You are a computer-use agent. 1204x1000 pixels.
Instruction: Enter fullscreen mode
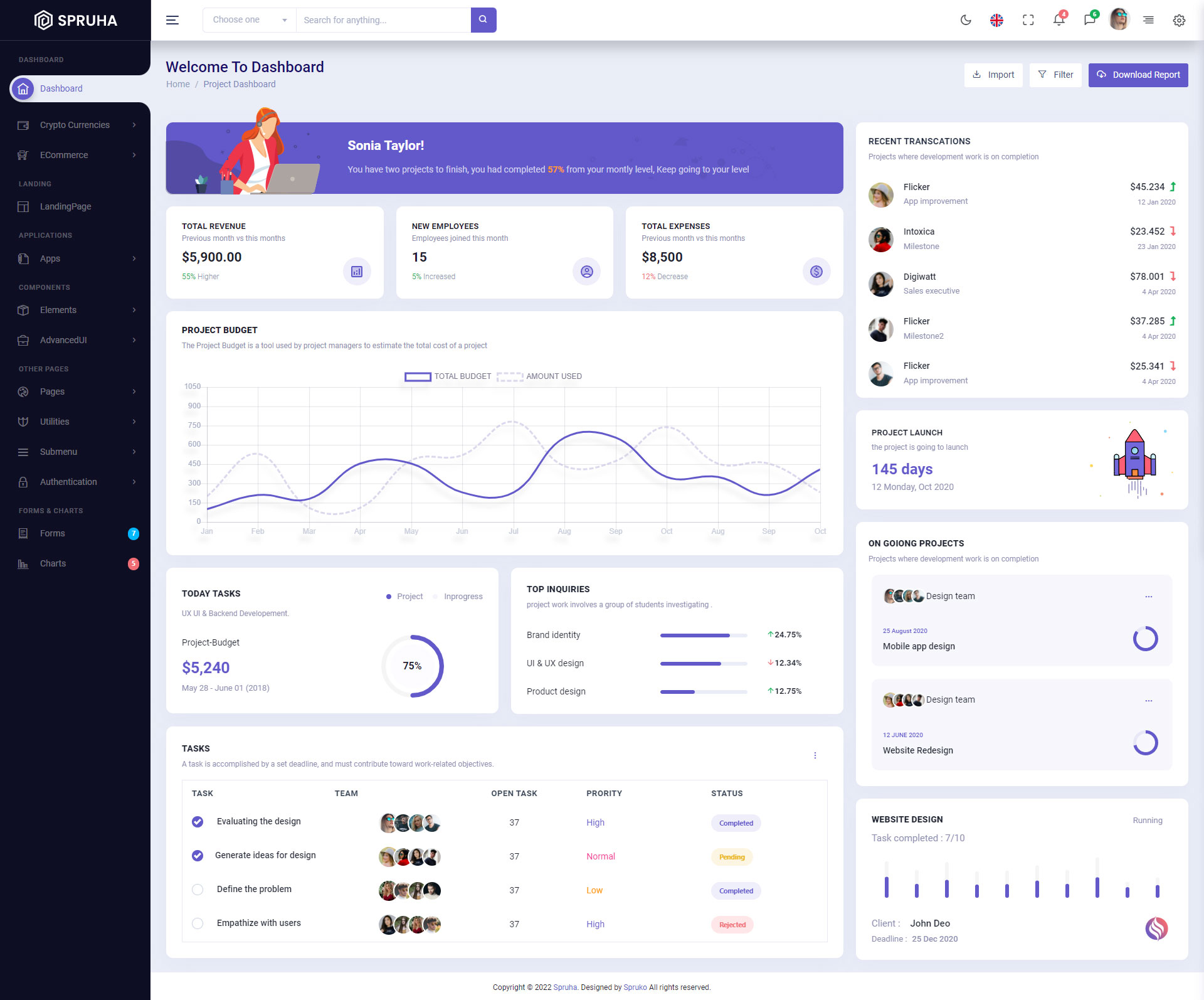click(x=1028, y=20)
